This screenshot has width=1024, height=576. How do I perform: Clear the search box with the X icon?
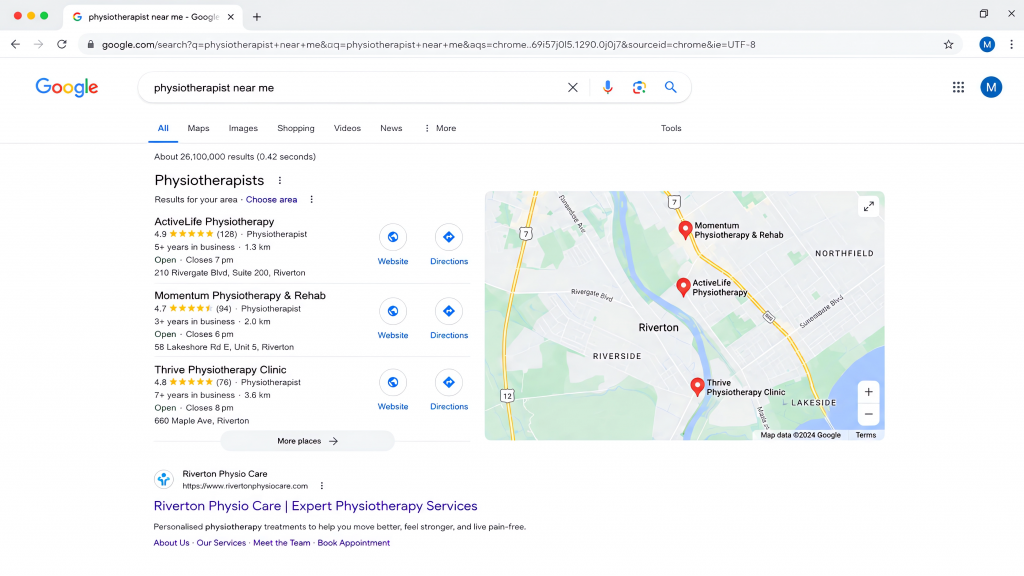(x=573, y=88)
